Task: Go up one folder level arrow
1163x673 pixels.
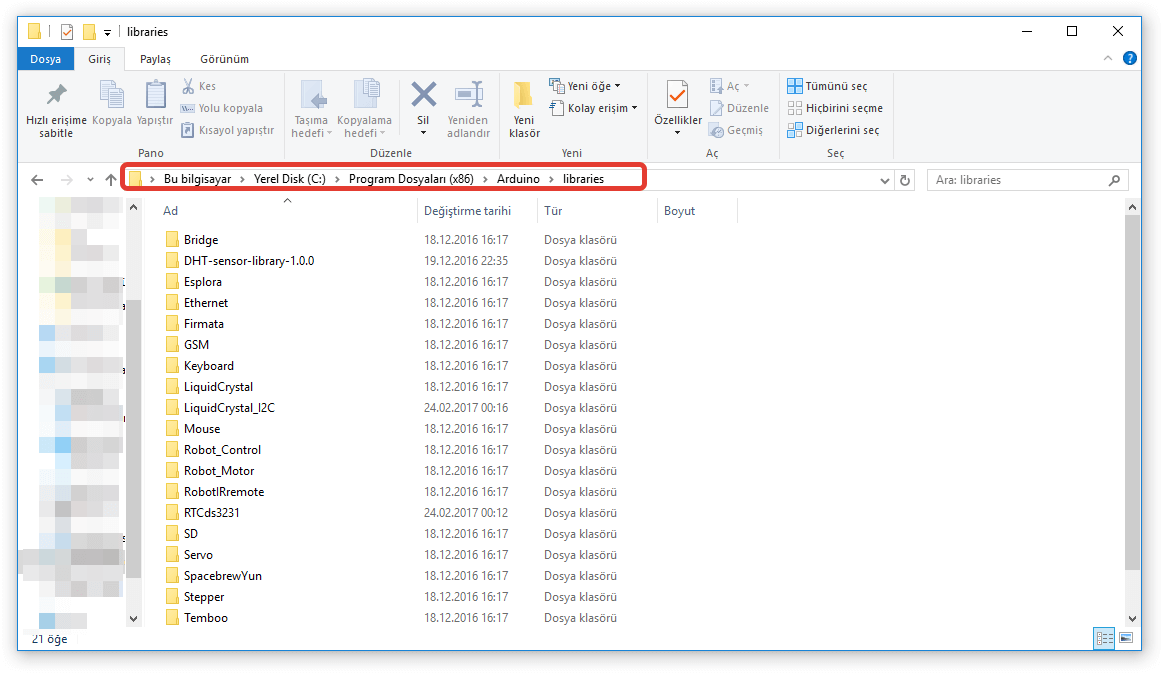Action: point(111,180)
